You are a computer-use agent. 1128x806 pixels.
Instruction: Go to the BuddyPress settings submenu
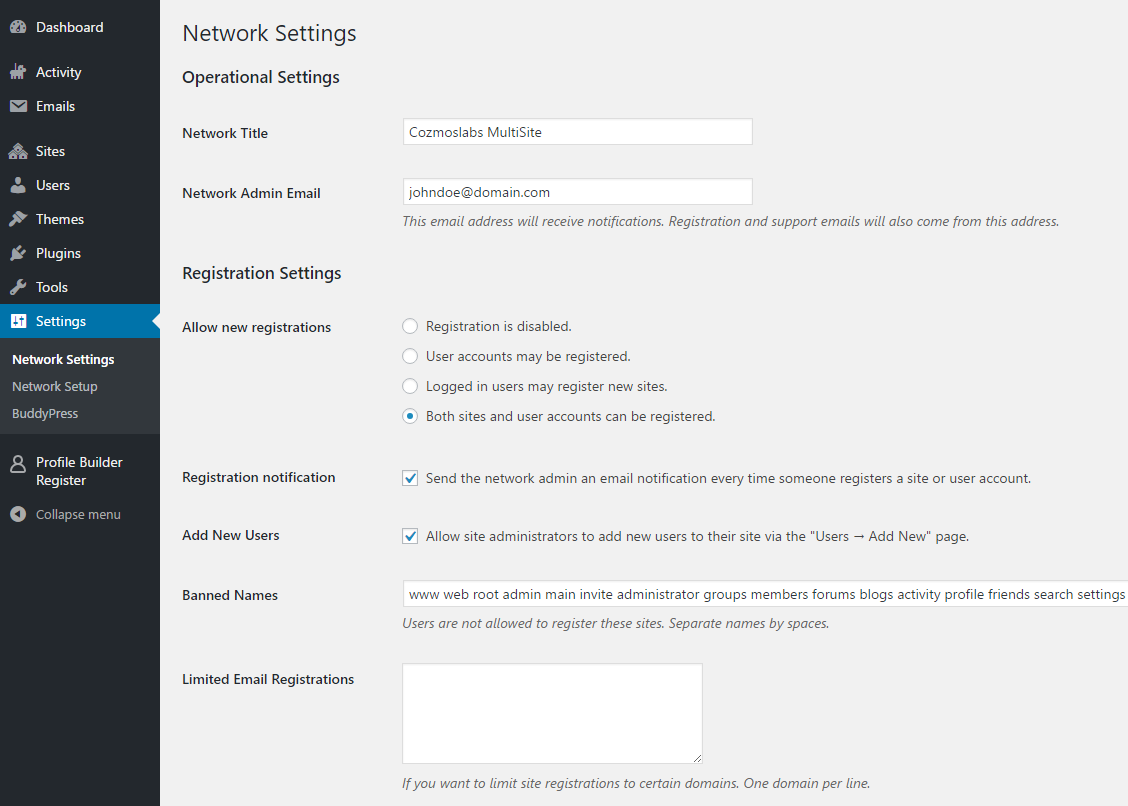point(45,413)
